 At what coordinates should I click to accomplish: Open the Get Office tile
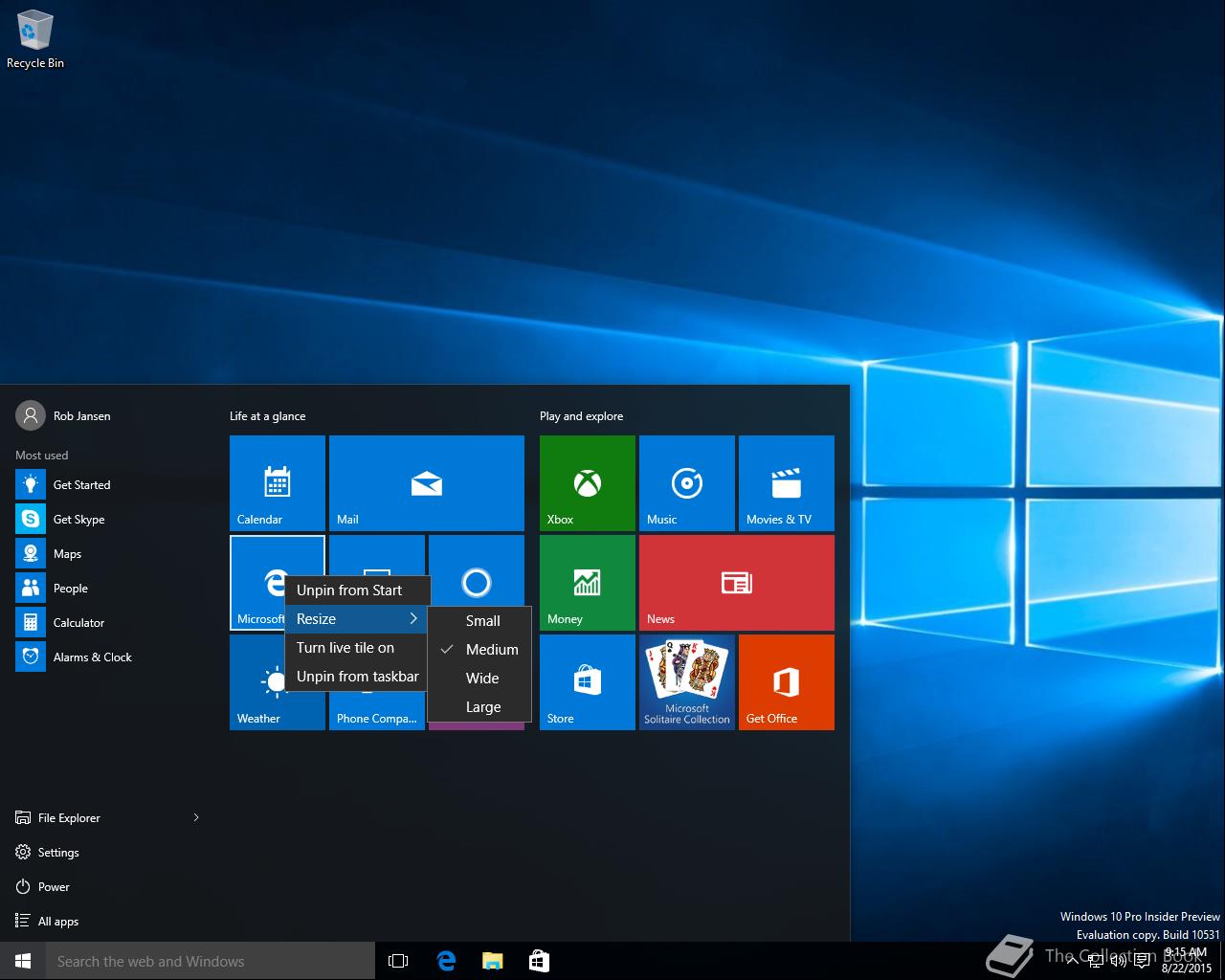click(787, 682)
